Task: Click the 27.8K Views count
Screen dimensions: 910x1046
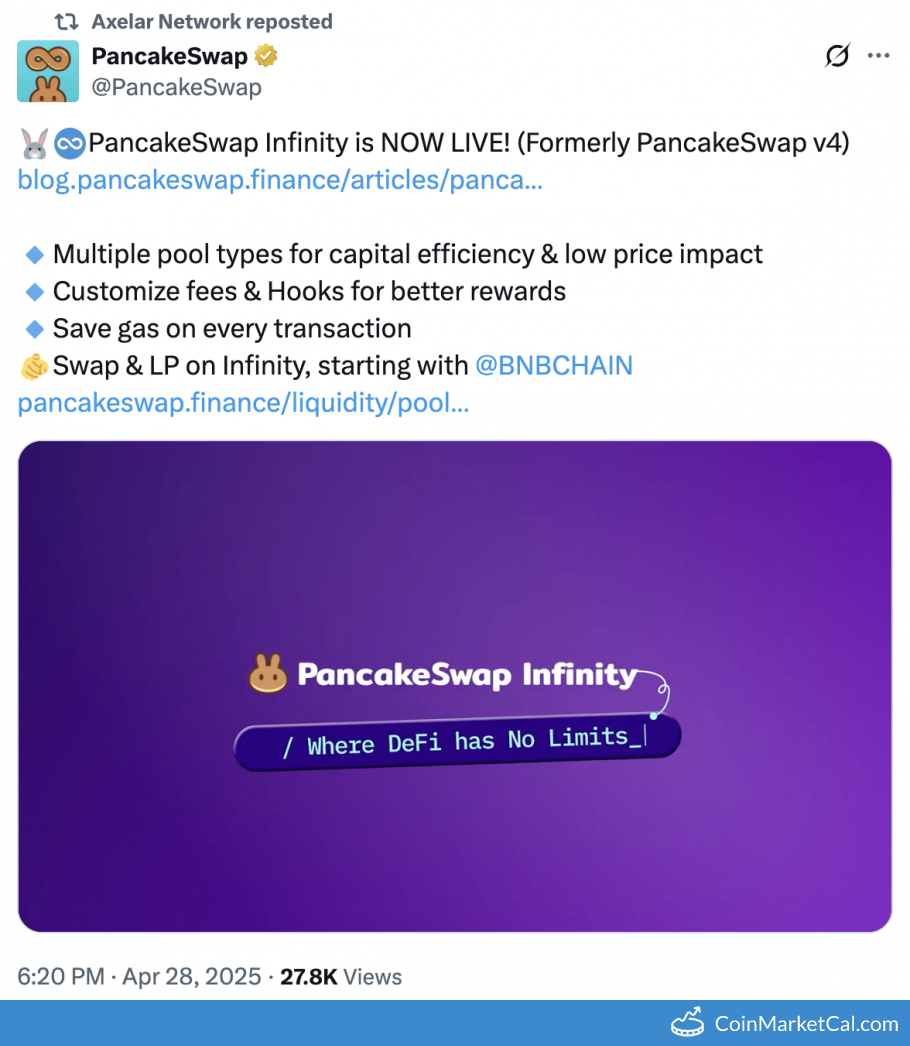Action: pos(340,976)
